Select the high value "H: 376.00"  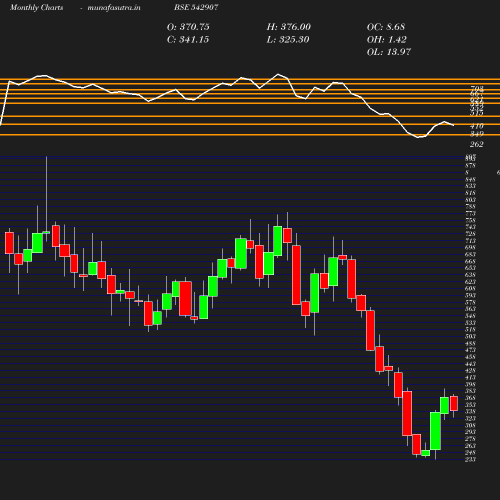(289, 27)
